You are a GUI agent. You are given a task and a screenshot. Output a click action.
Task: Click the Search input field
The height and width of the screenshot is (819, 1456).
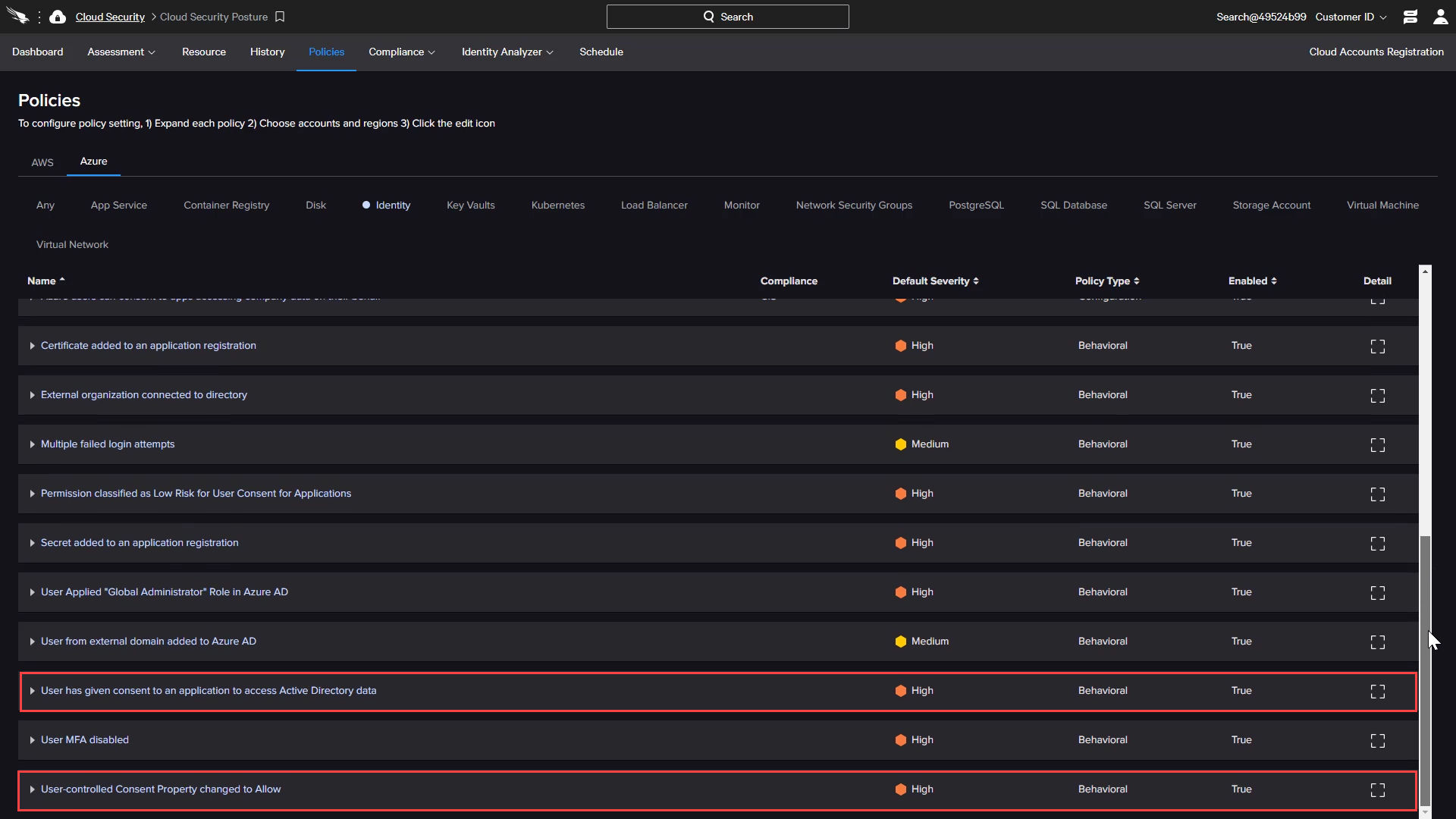coord(727,17)
